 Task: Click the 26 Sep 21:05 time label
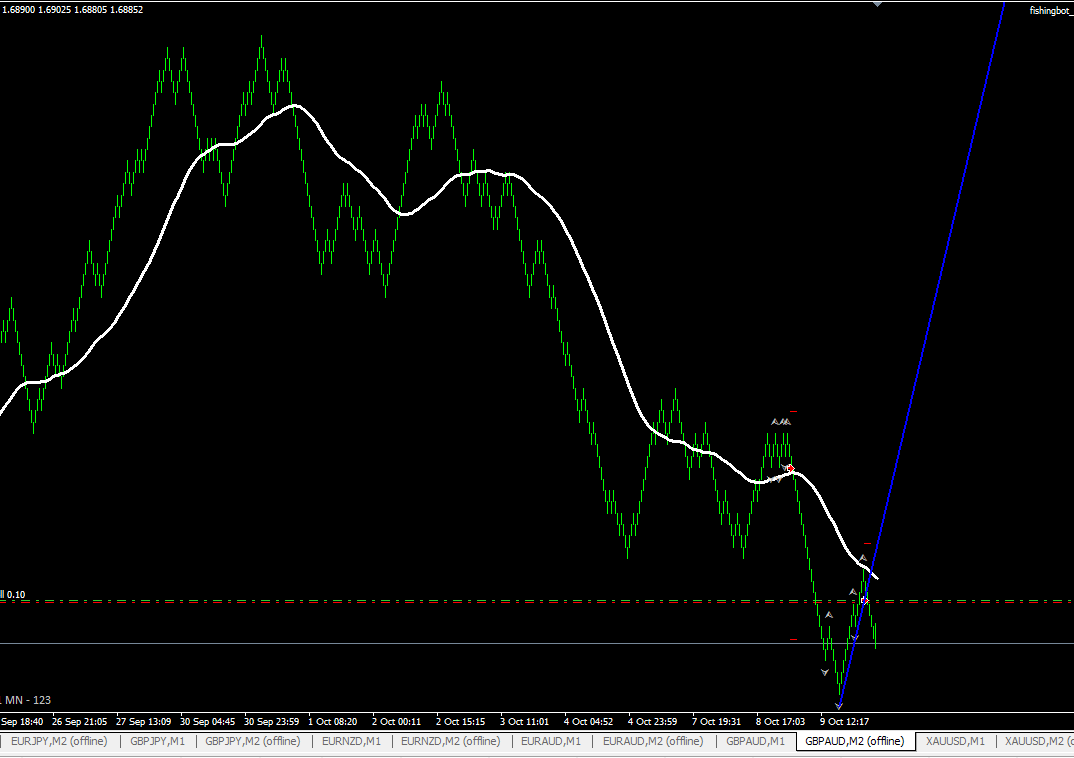[x=79, y=721]
